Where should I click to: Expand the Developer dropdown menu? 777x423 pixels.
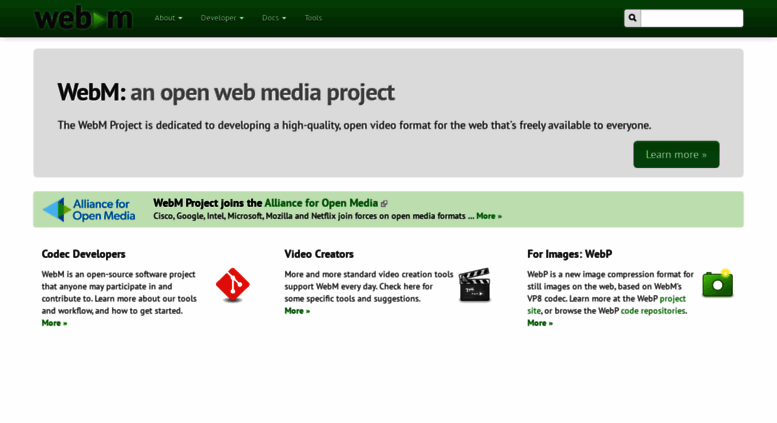[x=222, y=18]
